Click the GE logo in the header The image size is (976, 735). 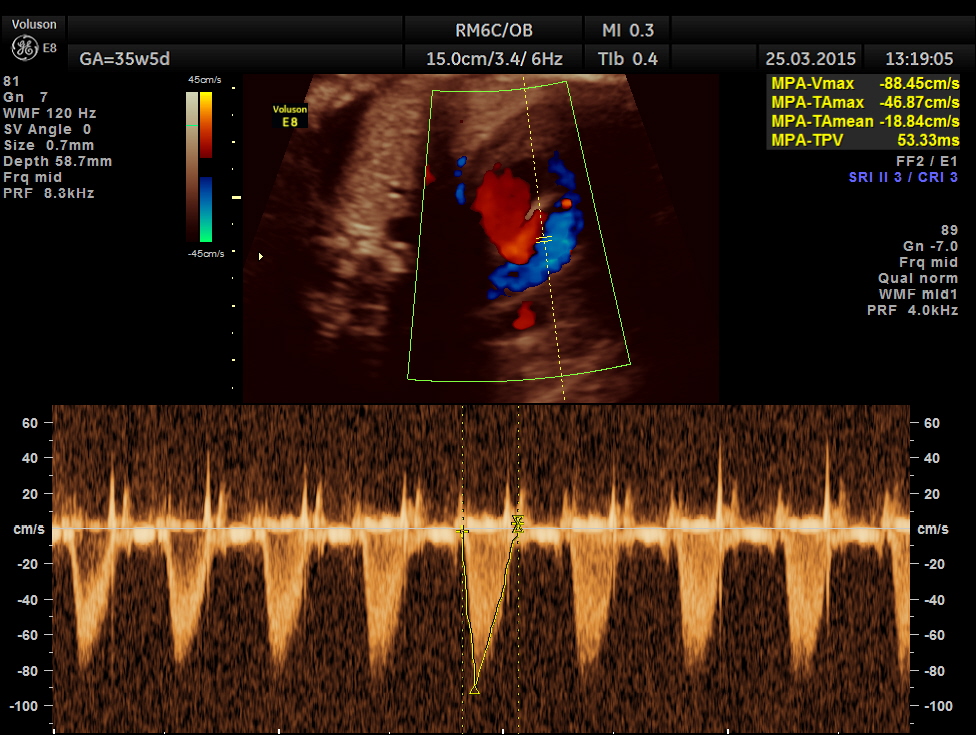pos(24,48)
